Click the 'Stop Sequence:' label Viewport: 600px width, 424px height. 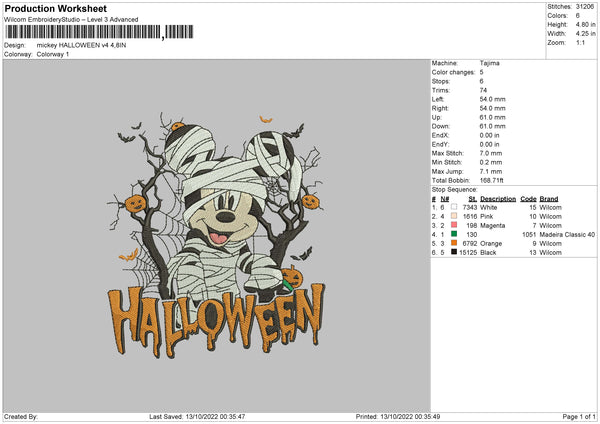click(455, 190)
